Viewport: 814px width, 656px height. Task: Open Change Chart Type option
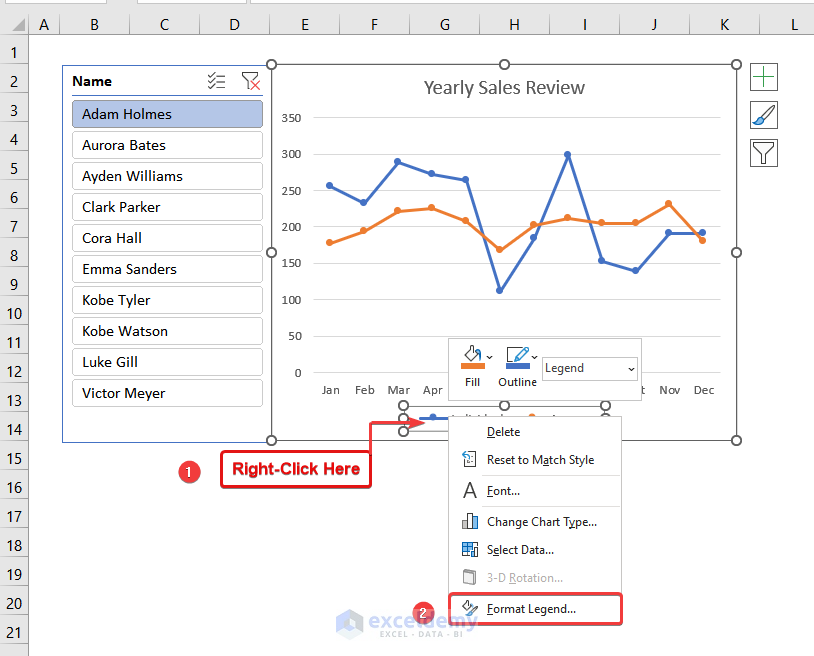point(541,521)
